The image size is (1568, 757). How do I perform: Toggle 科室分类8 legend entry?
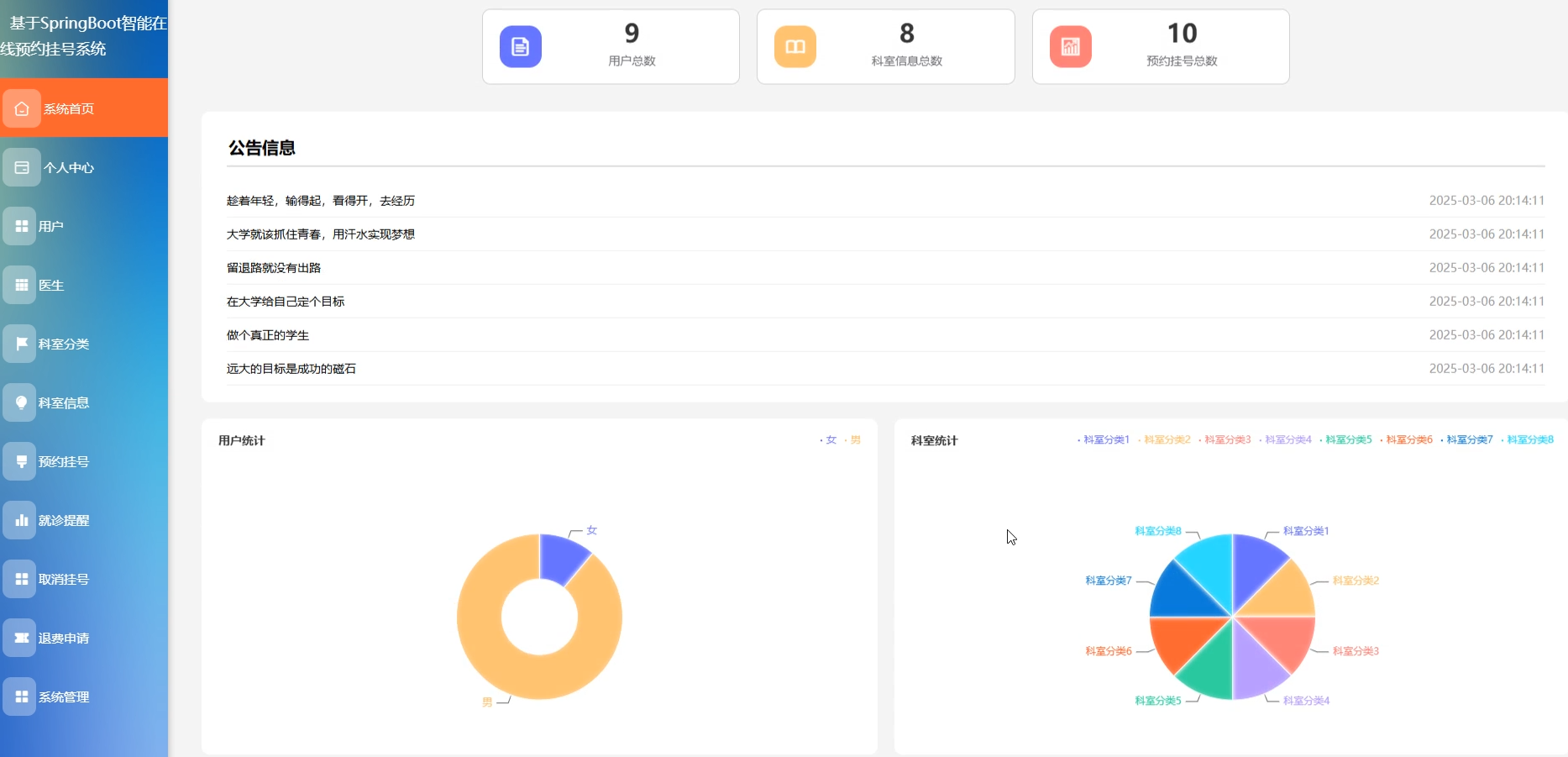click(x=1527, y=440)
